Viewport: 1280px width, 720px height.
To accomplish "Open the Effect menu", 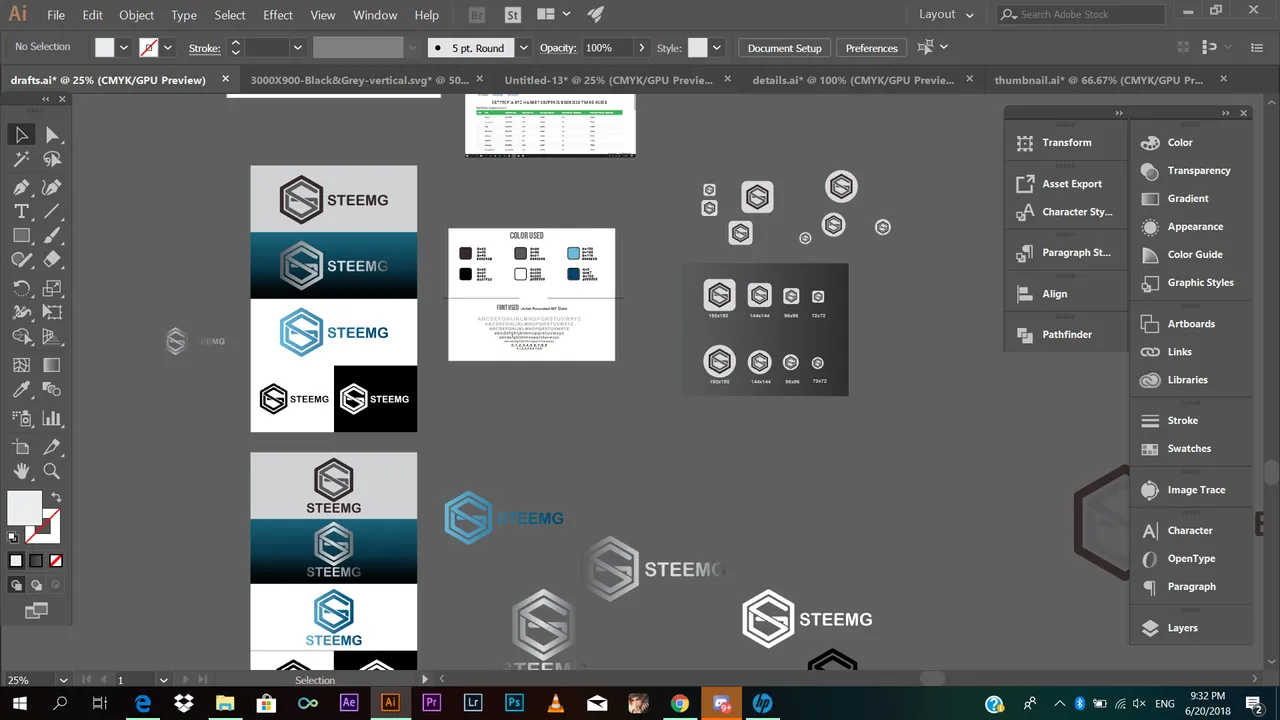I will coord(278,15).
